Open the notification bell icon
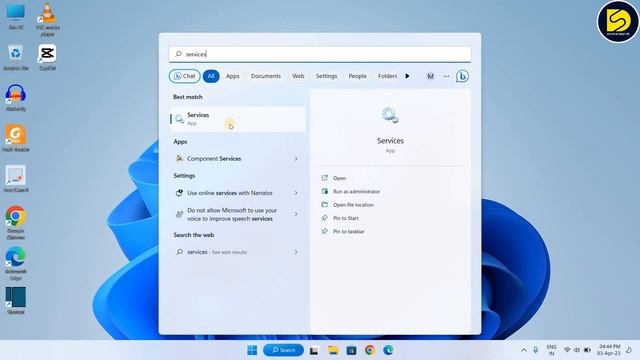 click(629, 350)
